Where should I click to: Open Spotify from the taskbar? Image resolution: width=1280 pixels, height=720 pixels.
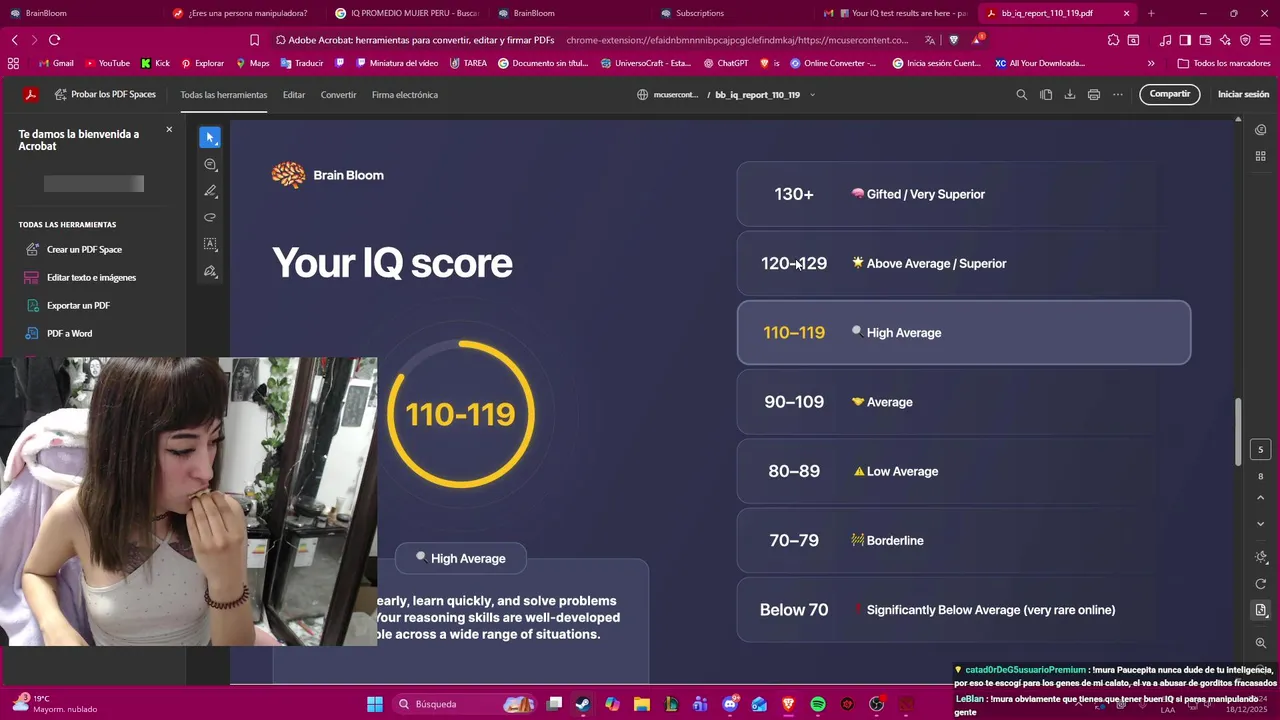point(817,704)
